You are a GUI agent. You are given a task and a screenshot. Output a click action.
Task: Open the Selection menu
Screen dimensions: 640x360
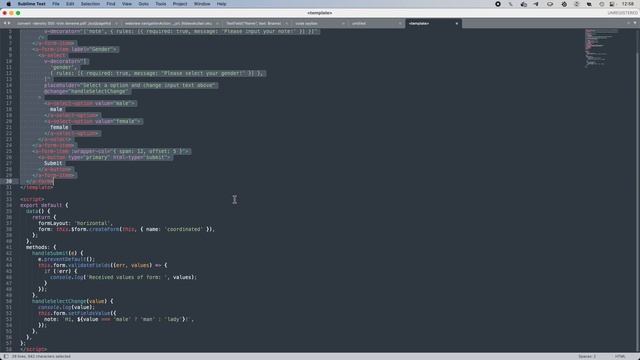(90, 4)
